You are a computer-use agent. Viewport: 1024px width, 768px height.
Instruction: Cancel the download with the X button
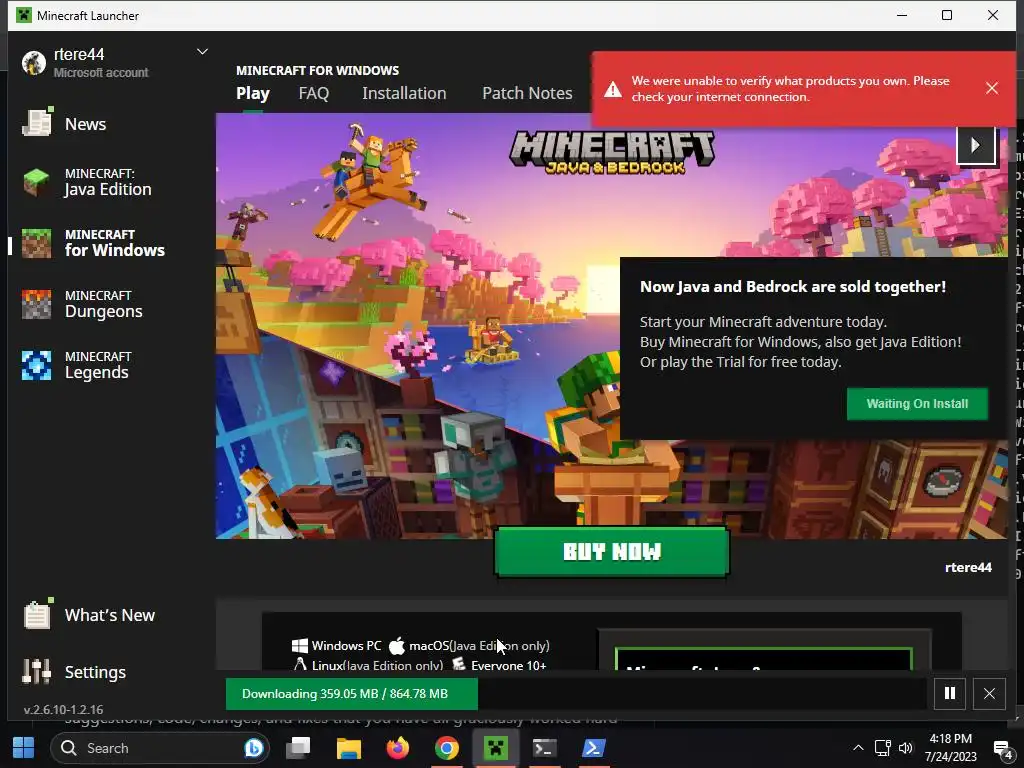[x=989, y=694]
